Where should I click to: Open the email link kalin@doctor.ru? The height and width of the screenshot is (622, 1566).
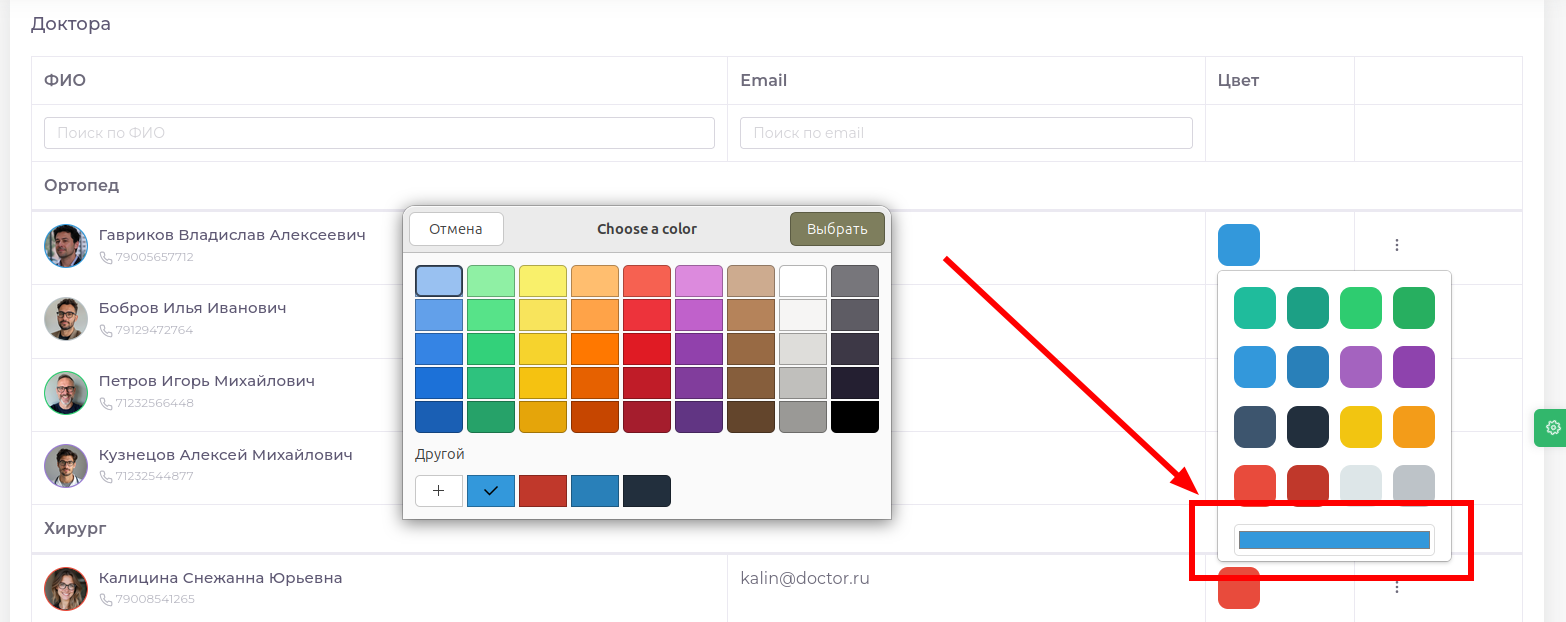[x=805, y=577]
